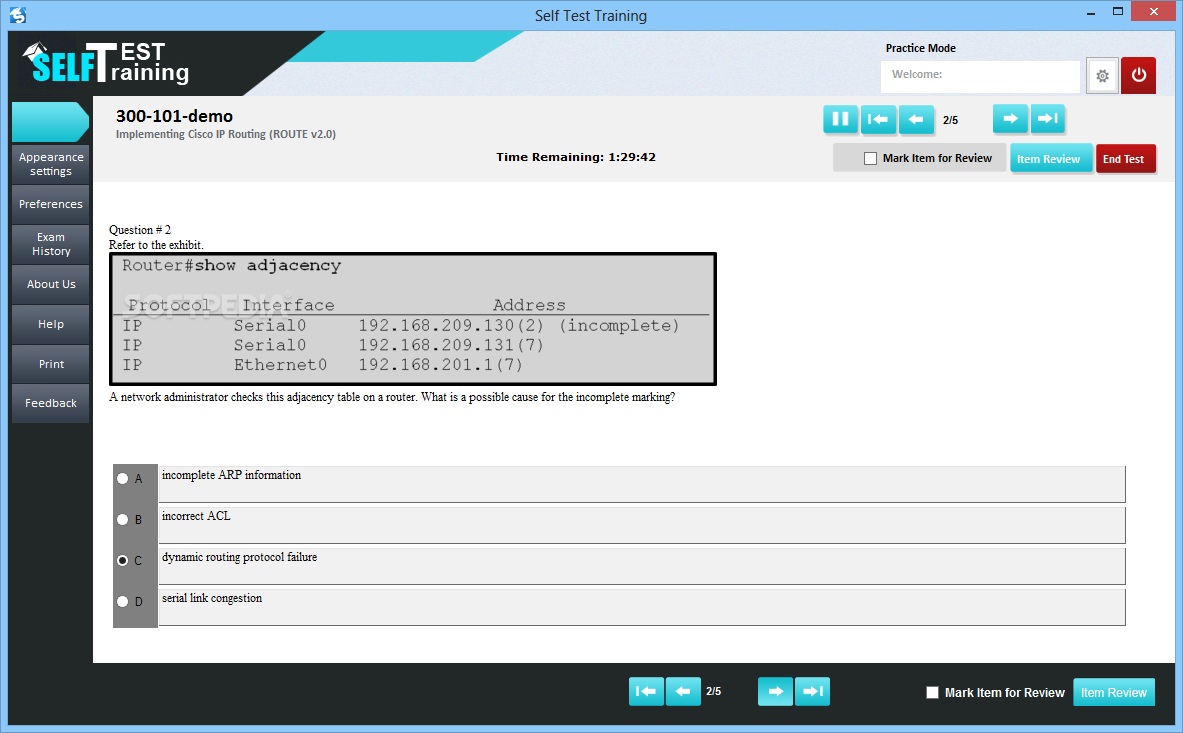Screen dimensions: 1183x733
Task: Click the top Item Review button
Action: pyautogui.click(x=1050, y=158)
